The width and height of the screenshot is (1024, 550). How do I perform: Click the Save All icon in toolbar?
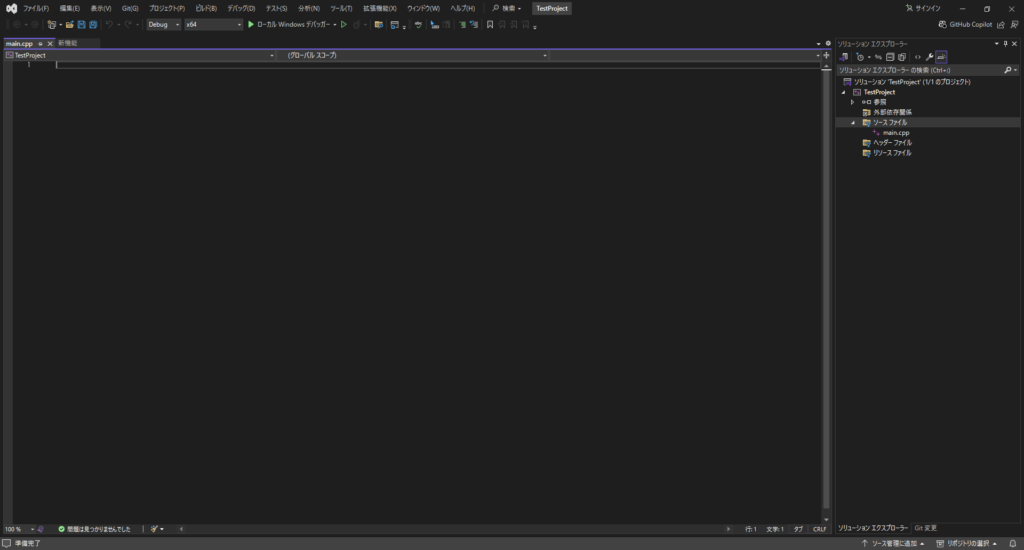click(93, 24)
